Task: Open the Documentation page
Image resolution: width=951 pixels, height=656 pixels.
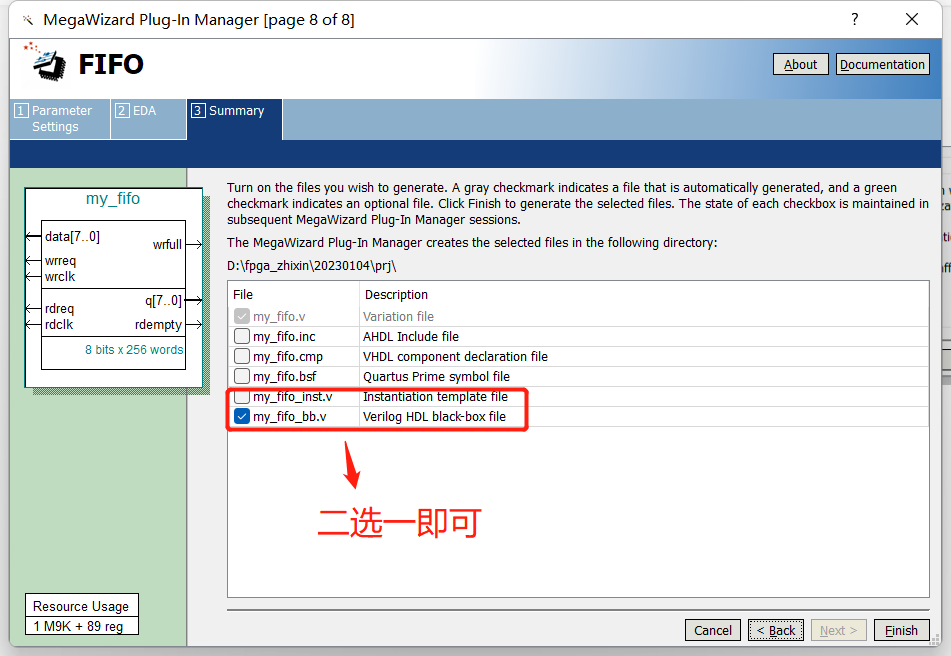Action: [x=883, y=64]
